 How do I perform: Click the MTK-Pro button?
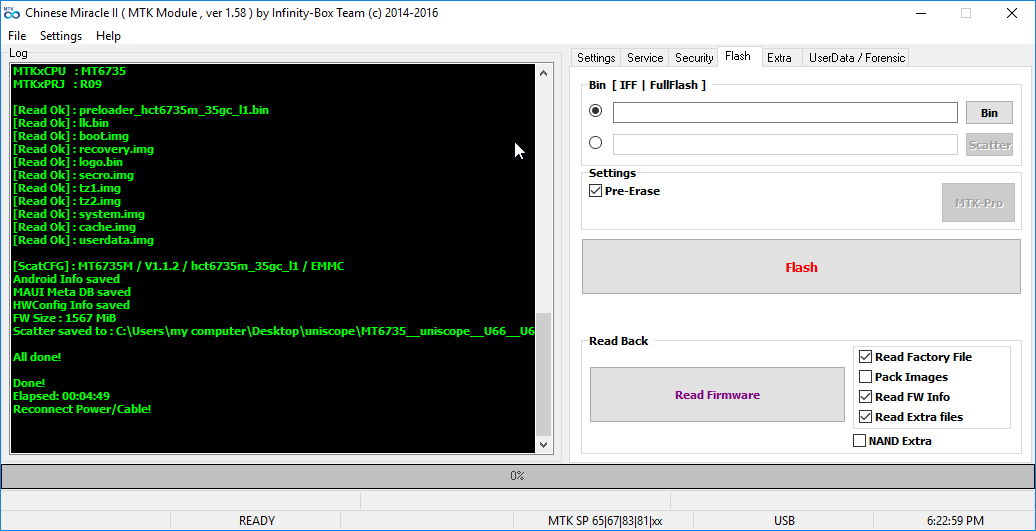click(x=979, y=203)
